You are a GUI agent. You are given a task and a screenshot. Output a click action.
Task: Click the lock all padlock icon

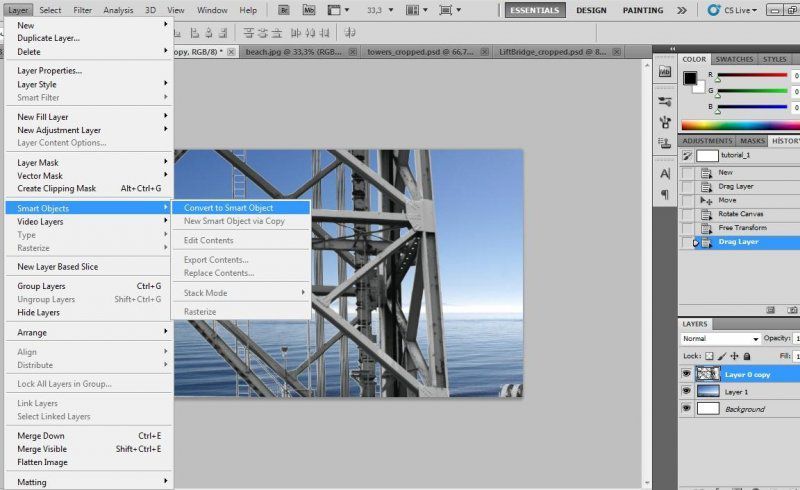(747, 355)
